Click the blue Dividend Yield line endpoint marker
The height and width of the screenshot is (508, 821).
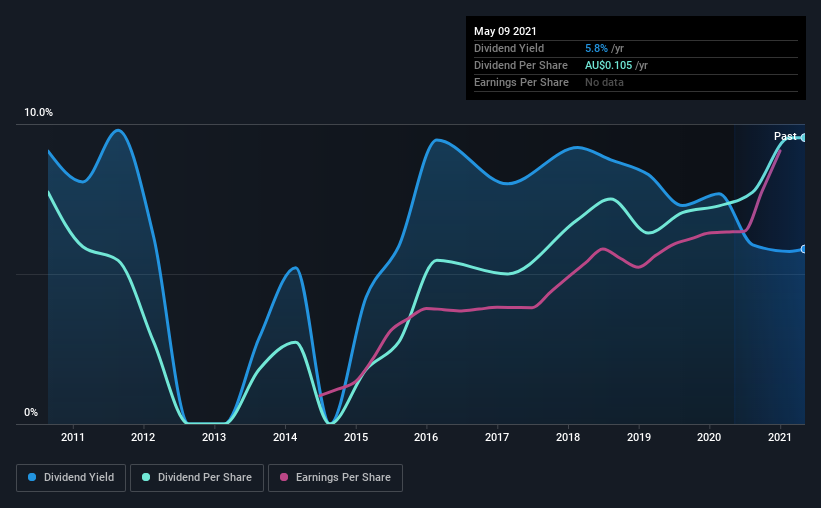[803, 249]
